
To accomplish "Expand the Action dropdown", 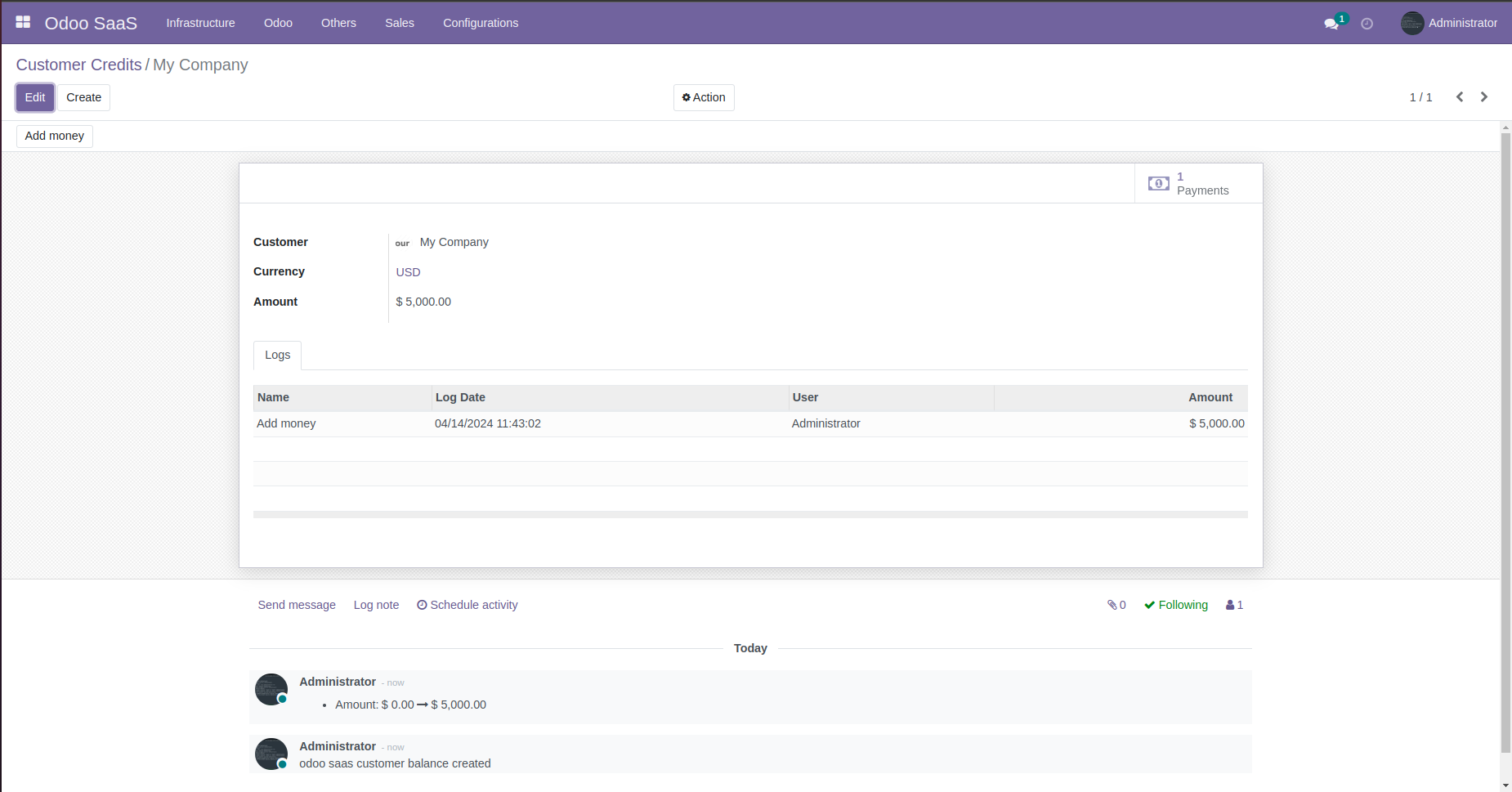I will tap(704, 97).
